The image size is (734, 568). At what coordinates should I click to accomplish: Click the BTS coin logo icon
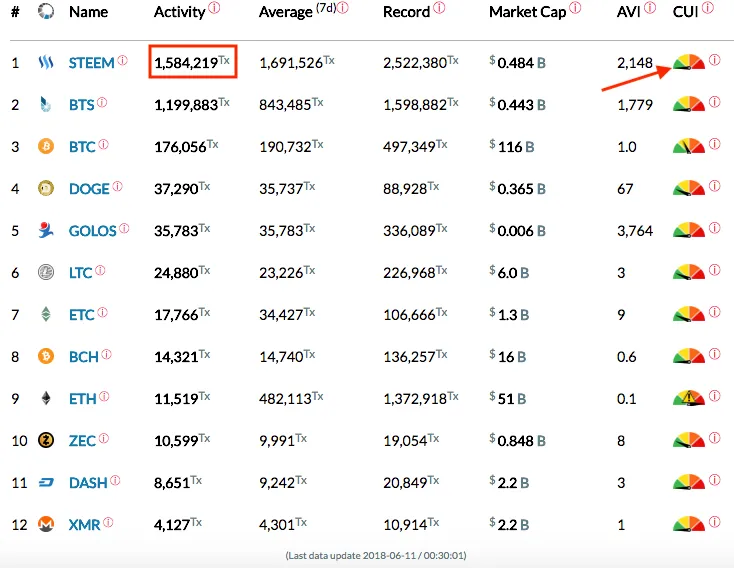tap(45, 104)
